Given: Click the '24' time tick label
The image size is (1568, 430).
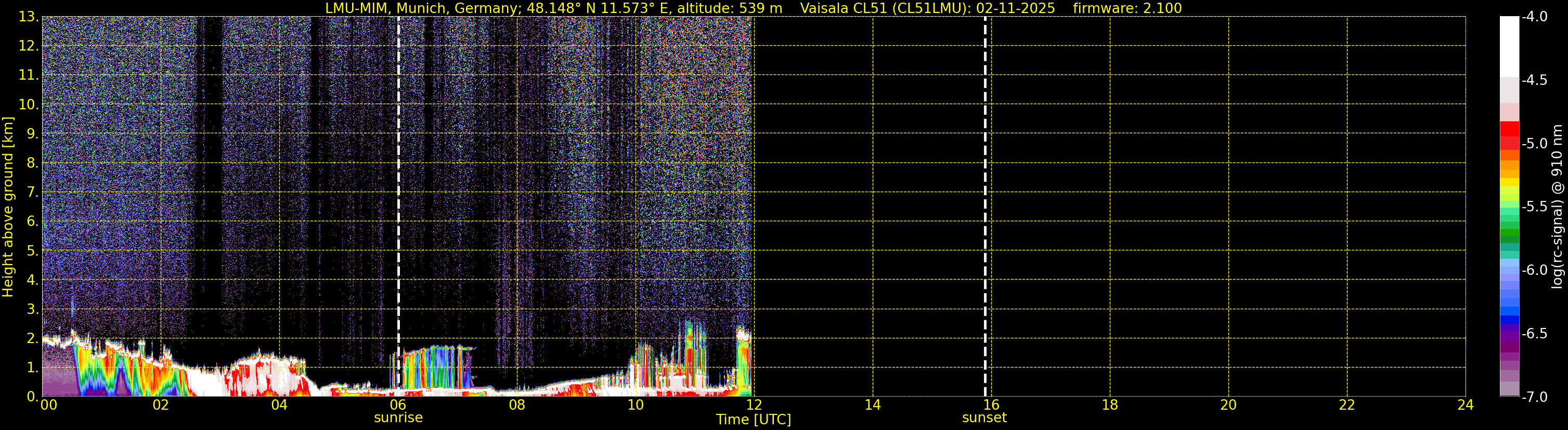Looking at the screenshot, I should coord(1465,404).
